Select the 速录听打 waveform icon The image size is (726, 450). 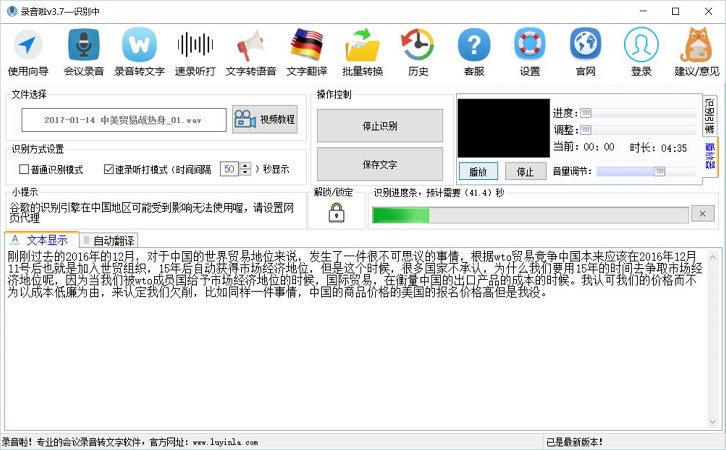(195, 46)
